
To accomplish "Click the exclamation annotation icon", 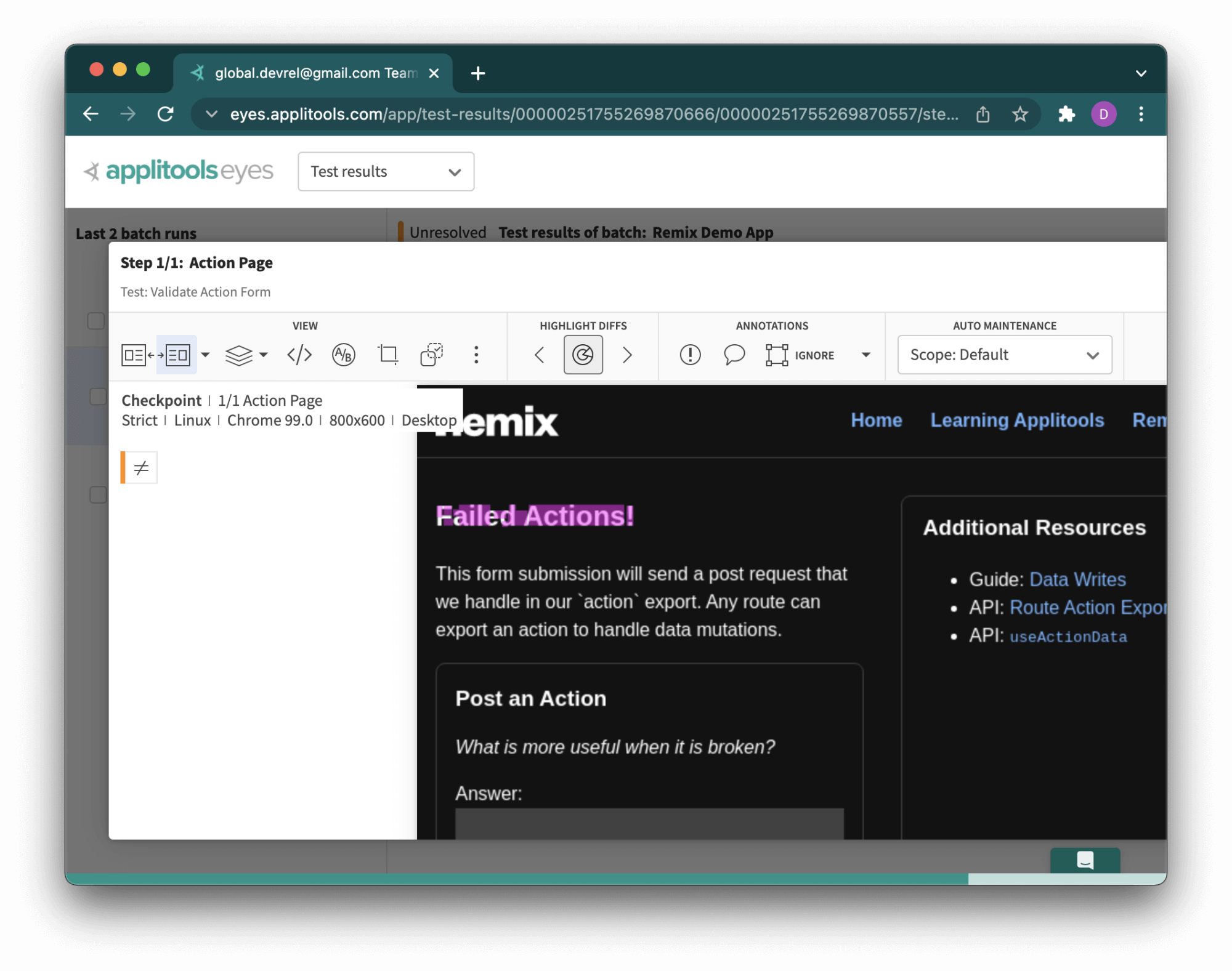I will [689, 355].
